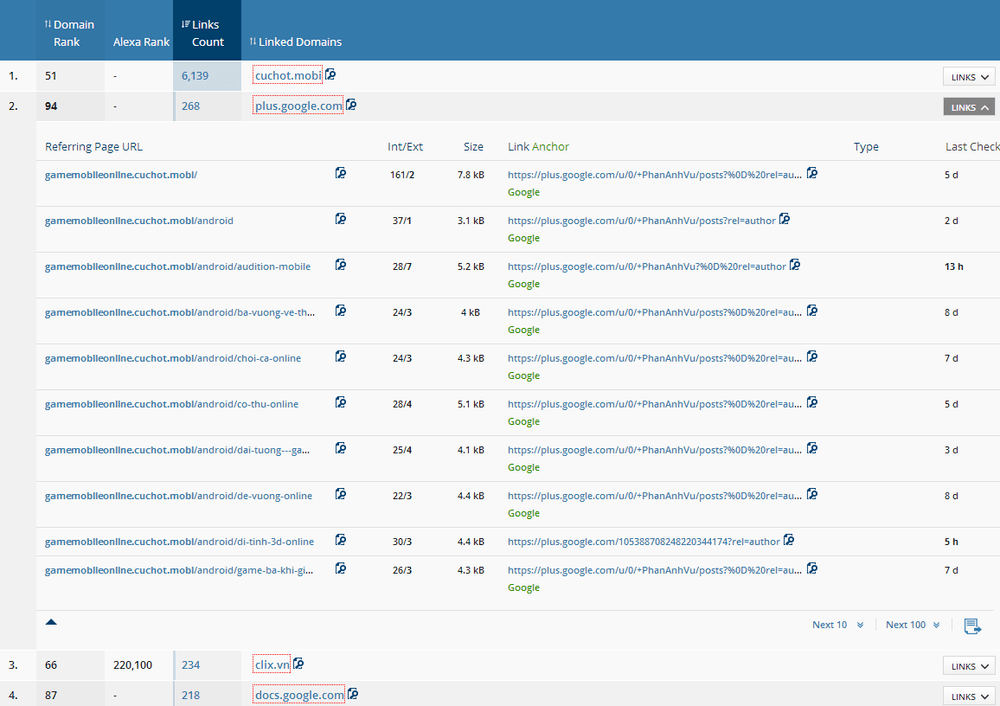Click the anchor inspect icon in the 24/3 4 kB row
This screenshot has width=1000, height=706.
pos(812,311)
